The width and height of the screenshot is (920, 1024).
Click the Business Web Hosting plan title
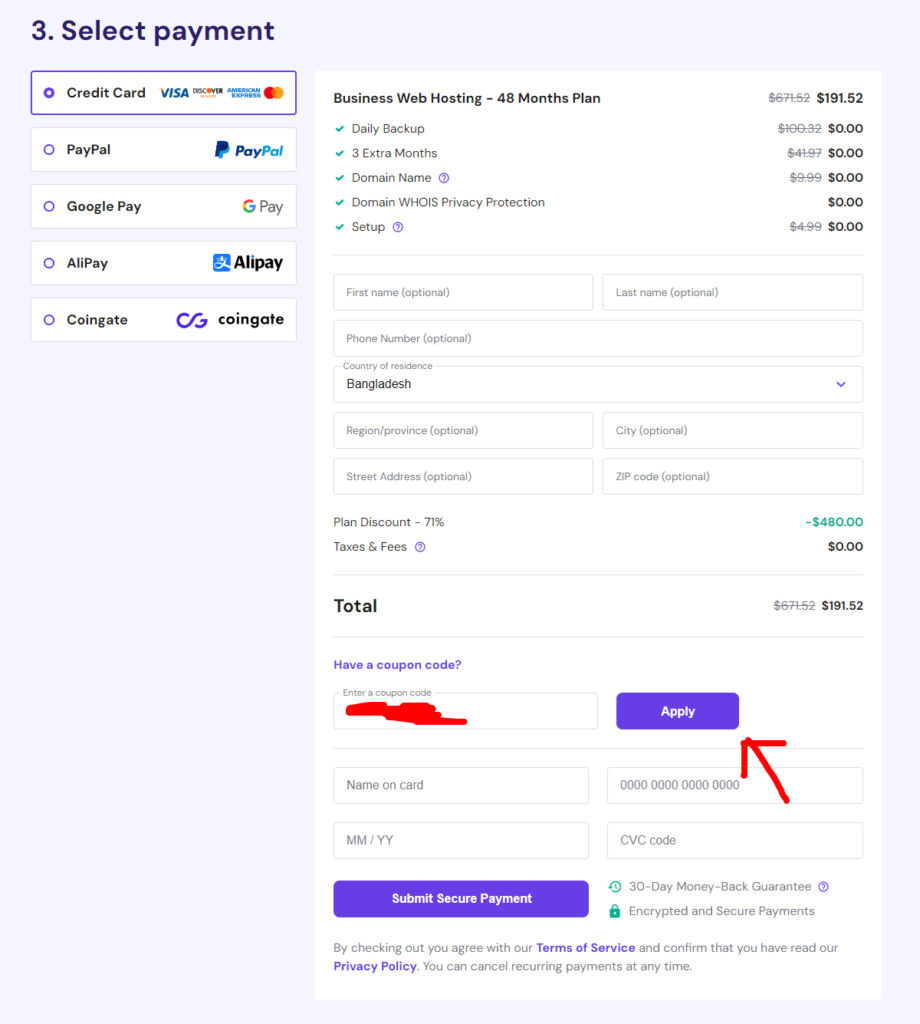click(467, 99)
